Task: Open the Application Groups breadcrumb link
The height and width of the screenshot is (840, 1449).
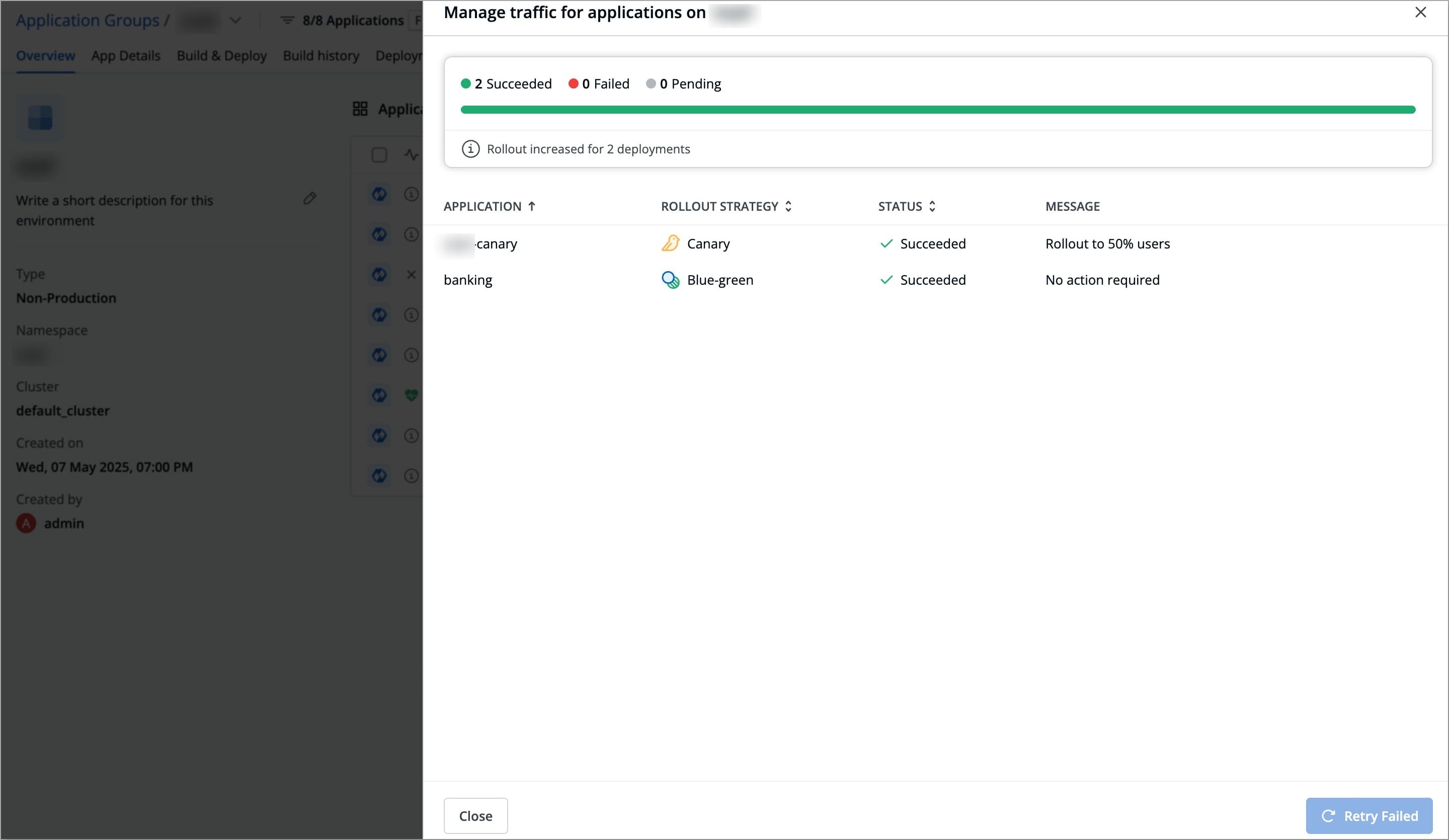Action: point(88,21)
